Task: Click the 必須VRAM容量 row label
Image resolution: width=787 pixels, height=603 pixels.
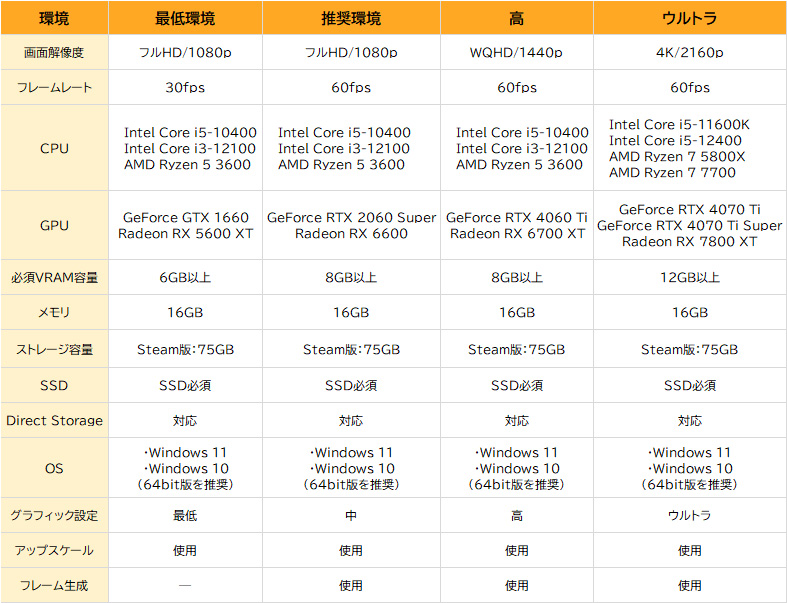Action: pos(54,277)
